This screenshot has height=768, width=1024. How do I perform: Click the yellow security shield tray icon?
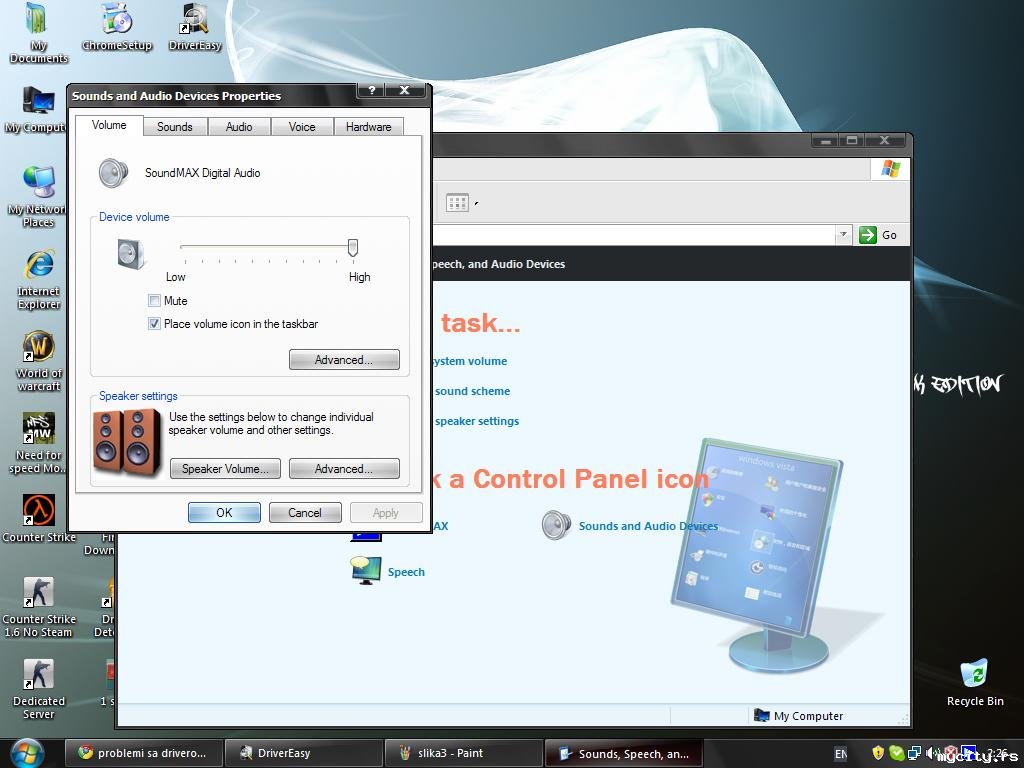[878, 753]
